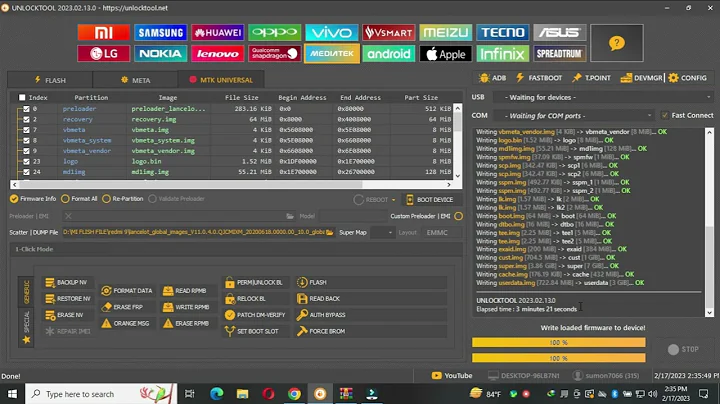Select the Apple brand logo
This screenshot has width=720, height=404.
point(445,54)
